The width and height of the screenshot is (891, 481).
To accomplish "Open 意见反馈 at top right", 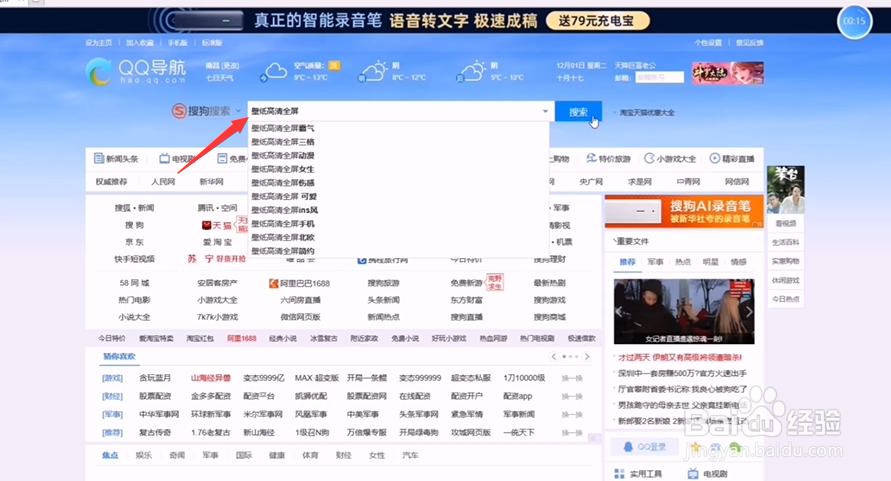I will pos(750,43).
